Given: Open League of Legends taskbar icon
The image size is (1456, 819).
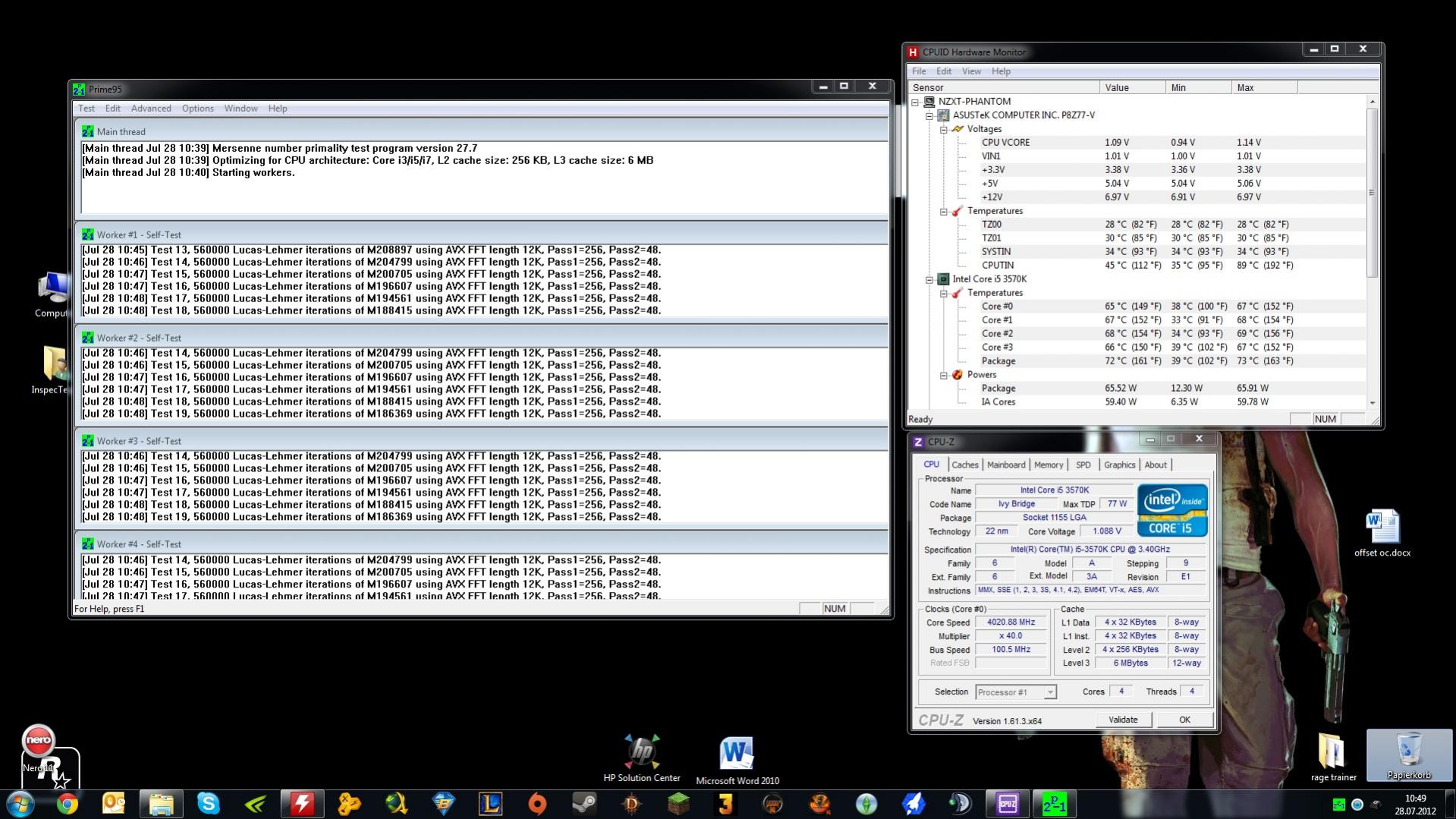Looking at the screenshot, I should point(490,803).
